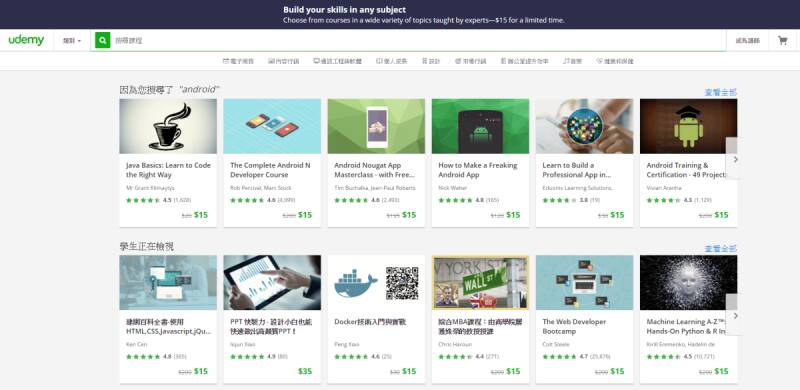This screenshot has height=390, width=800.
Task: Open the 健康 heart icon category
Action: coord(615,61)
